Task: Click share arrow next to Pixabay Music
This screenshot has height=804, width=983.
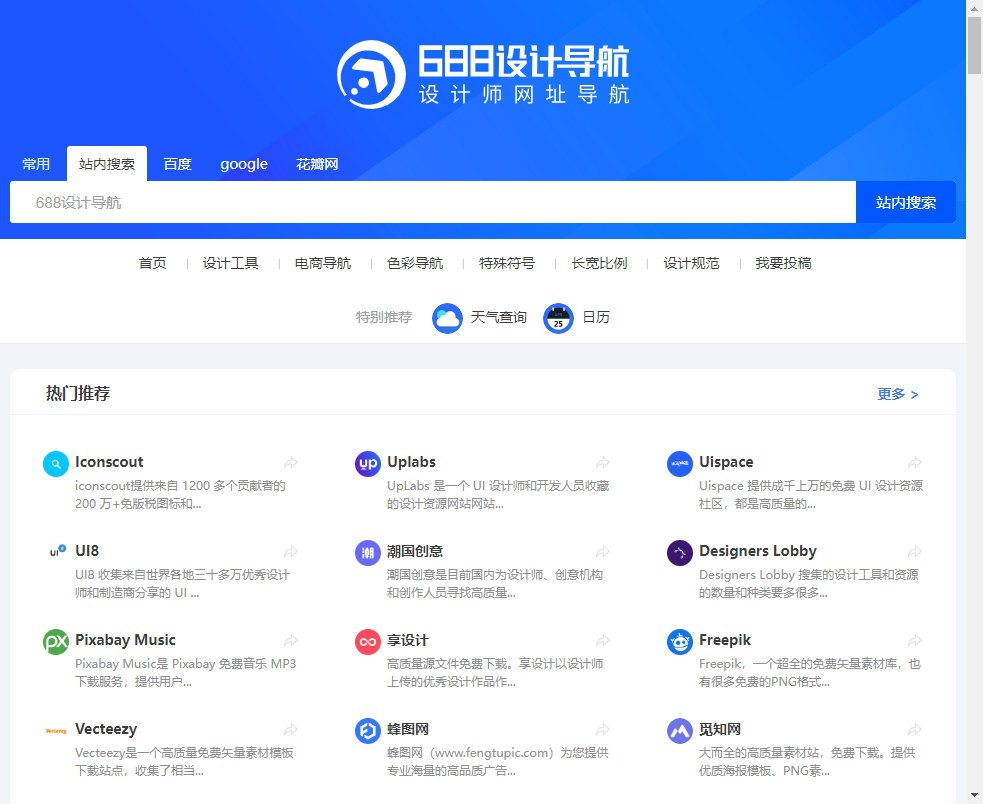Action: tap(290, 641)
